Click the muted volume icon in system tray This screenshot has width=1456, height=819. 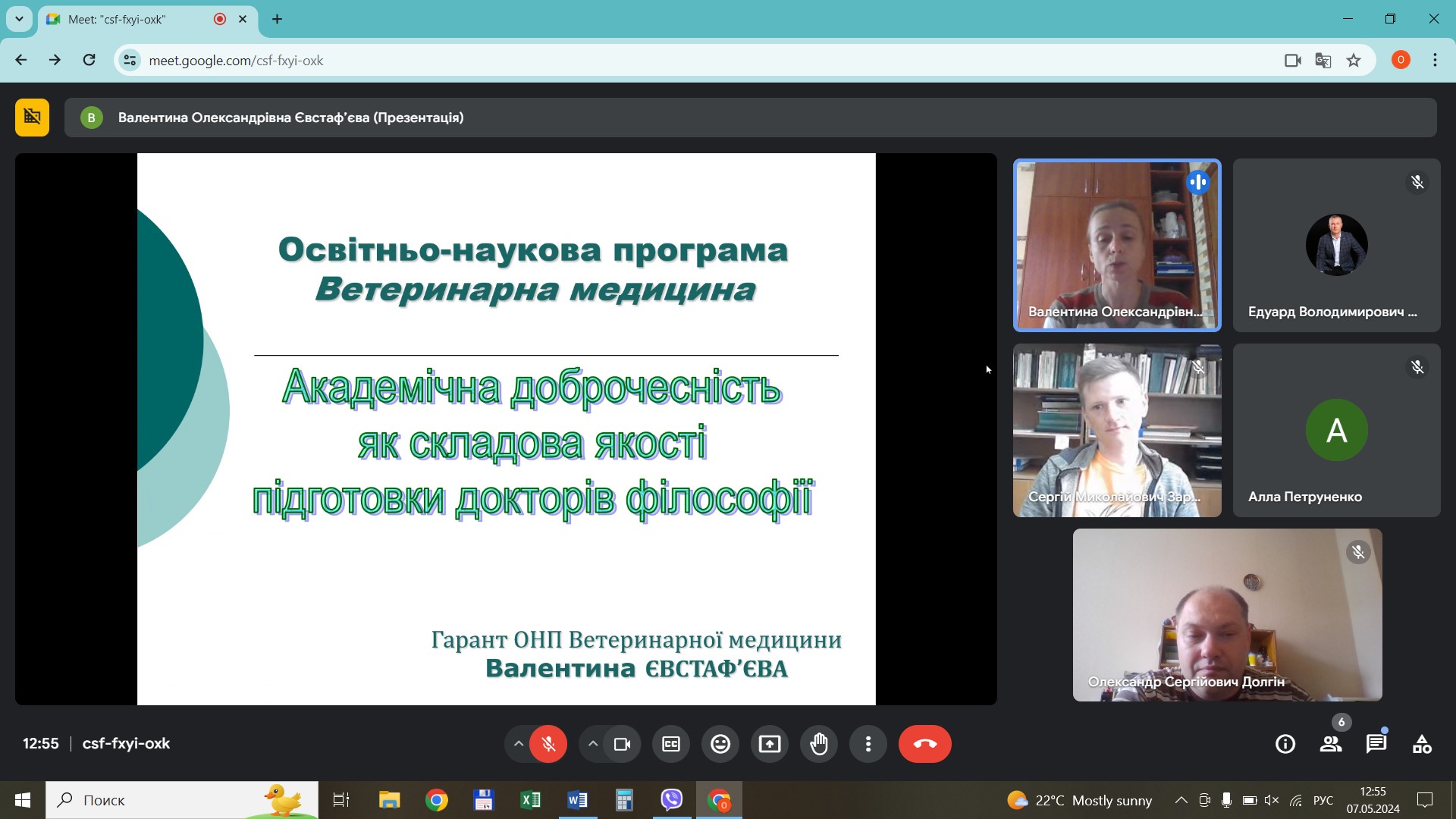tap(1272, 800)
